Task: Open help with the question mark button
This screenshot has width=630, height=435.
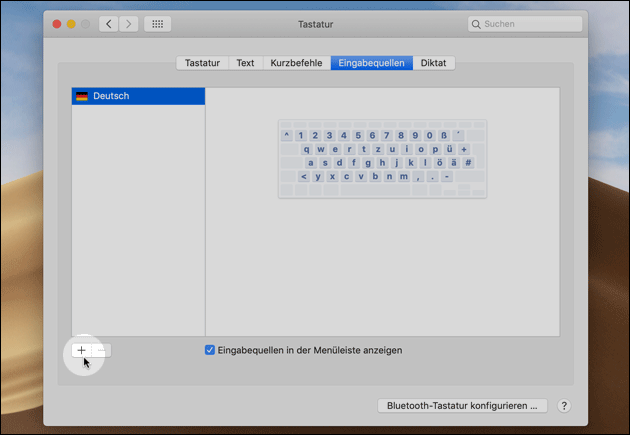Action: coord(564,406)
